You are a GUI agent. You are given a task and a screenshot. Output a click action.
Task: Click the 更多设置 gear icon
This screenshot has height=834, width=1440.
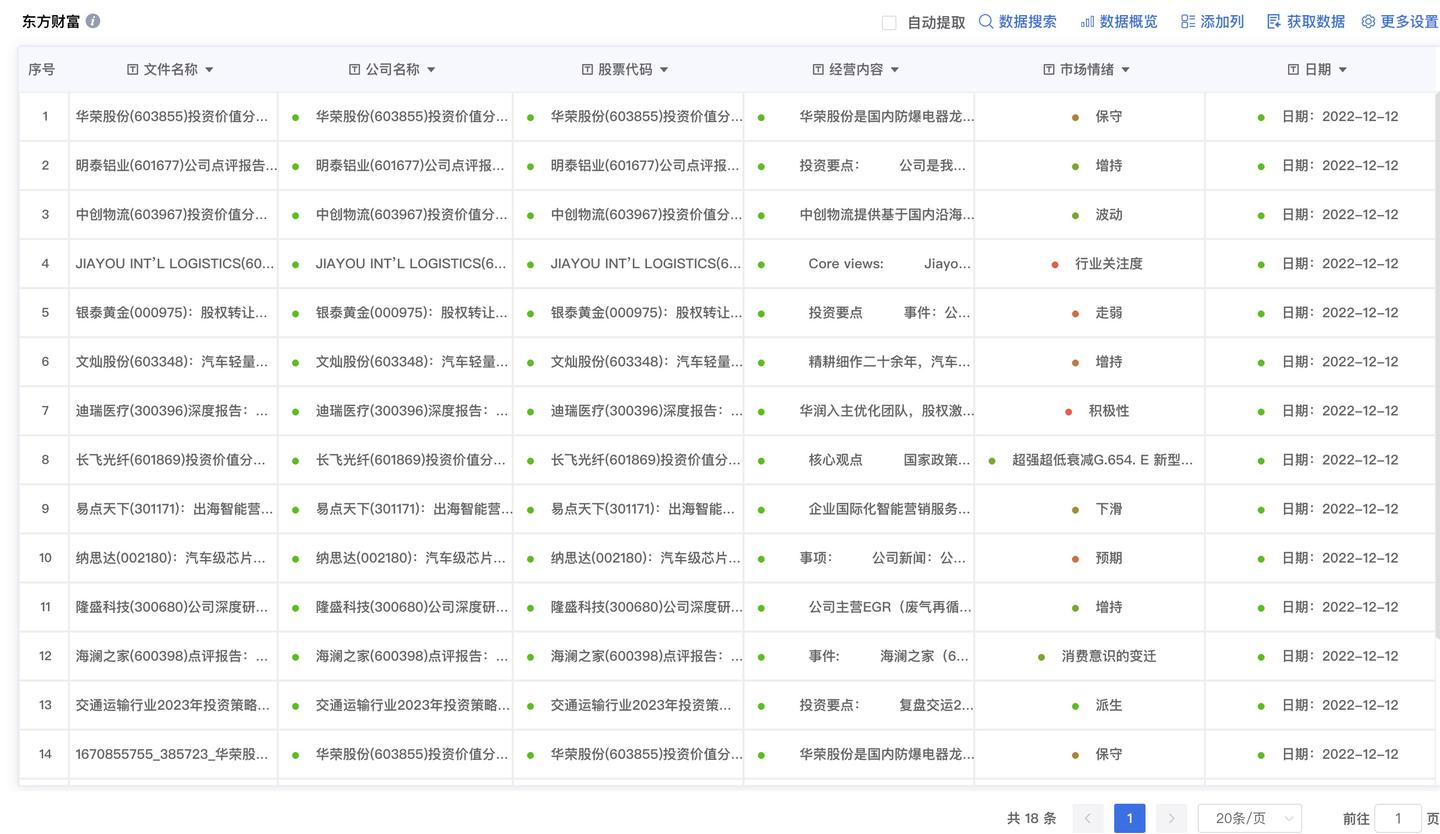(1368, 21)
